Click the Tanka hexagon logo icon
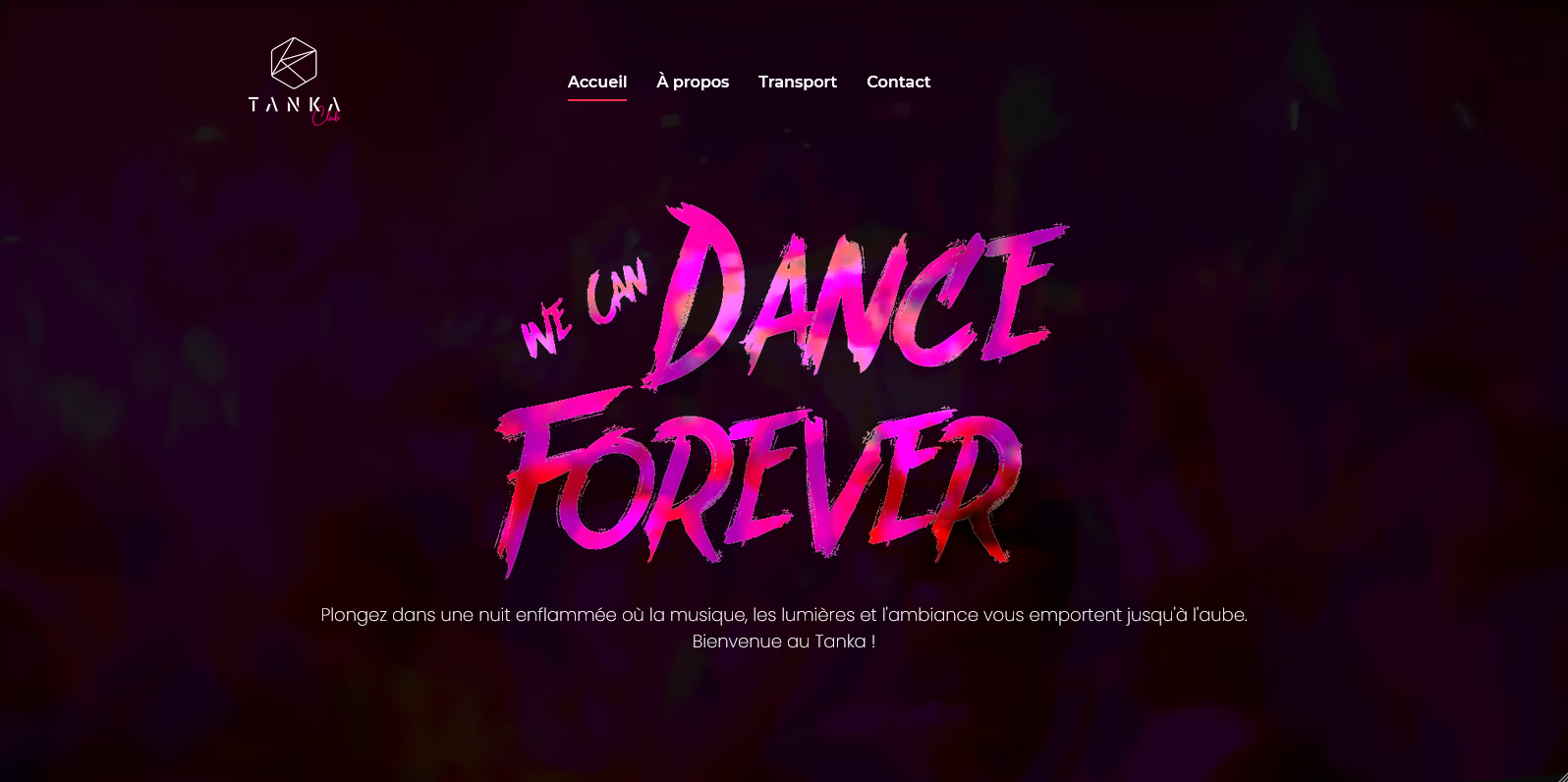 click(x=294, y=63)
